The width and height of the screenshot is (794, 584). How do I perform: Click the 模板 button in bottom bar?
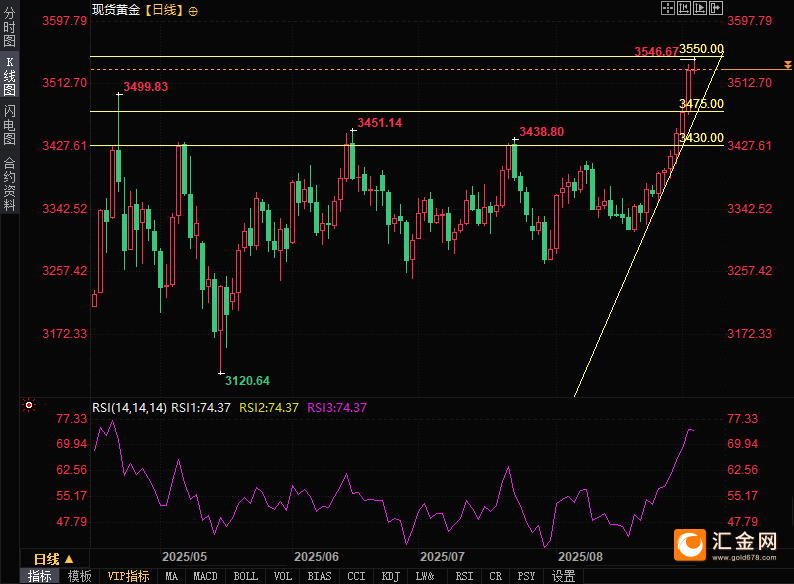[x=79, y=576]
